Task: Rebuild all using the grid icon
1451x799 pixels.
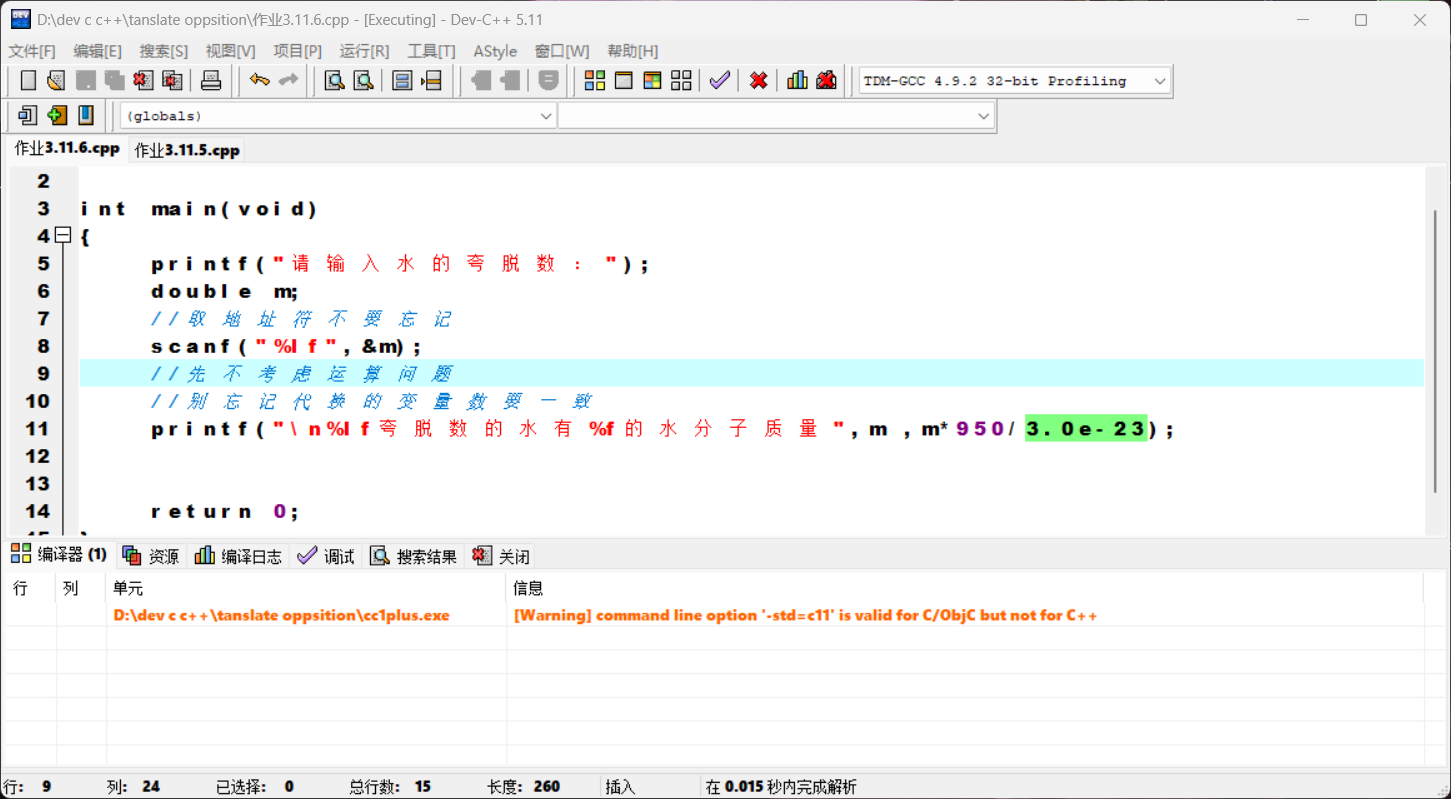Action: (x=682, y=81)
